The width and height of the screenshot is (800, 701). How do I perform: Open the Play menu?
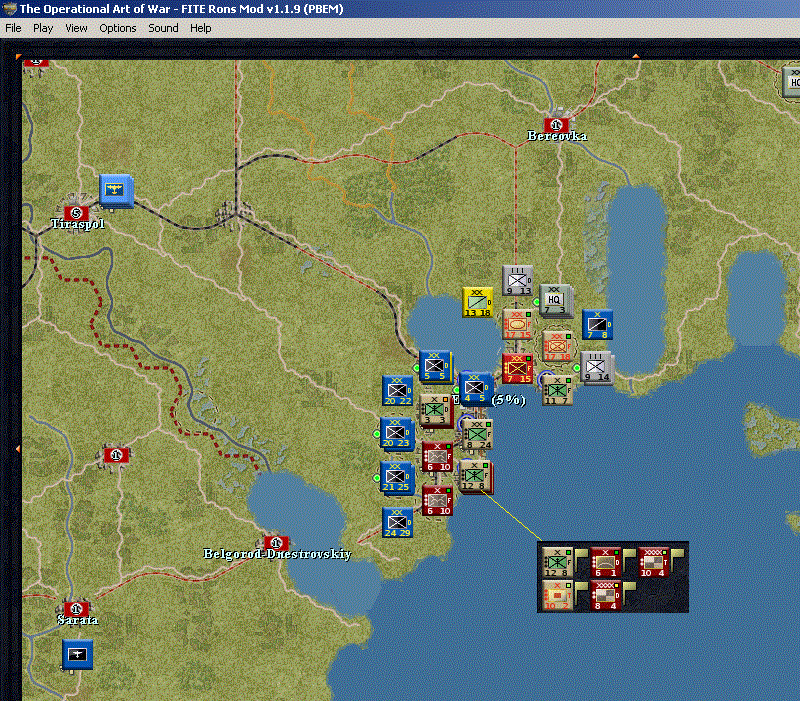43,28
